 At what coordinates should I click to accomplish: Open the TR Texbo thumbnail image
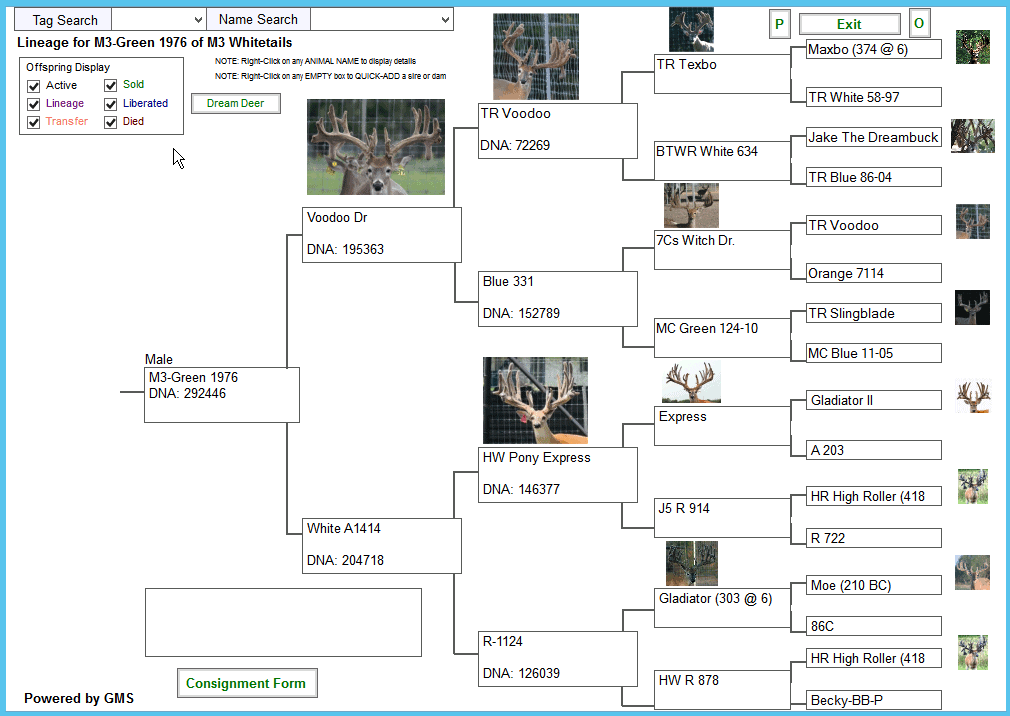pyautogui.click(x=691, y=30)
